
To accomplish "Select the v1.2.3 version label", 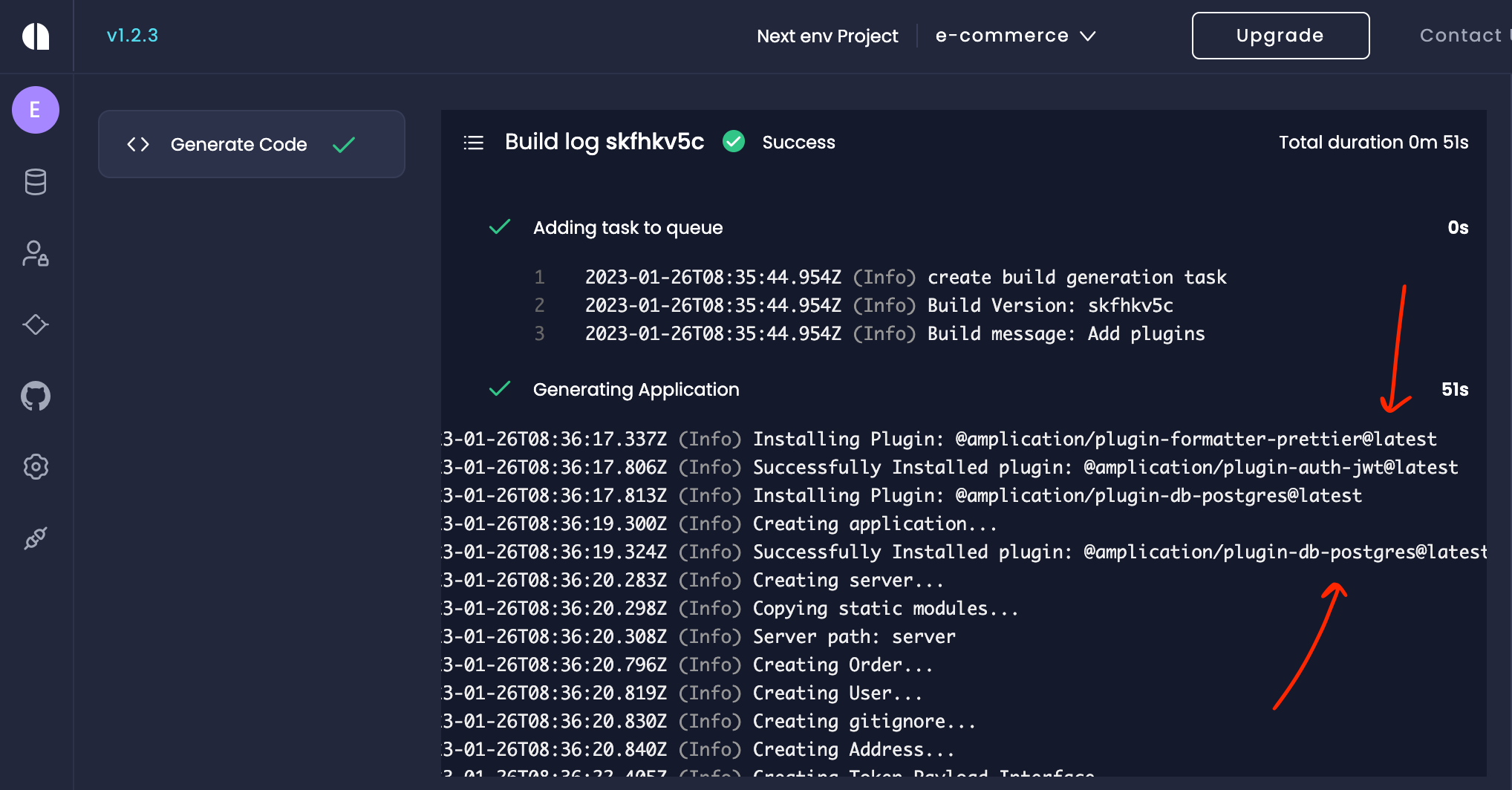I will pos(132,35).
